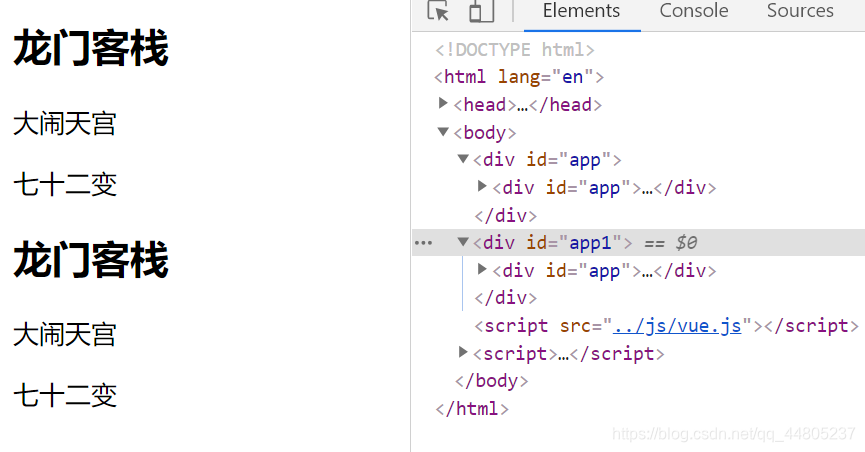The height and width of the screenshot is (452, 865).
Task: Click the second 大闹天宫 paragraph
Action: [x=65, y=335]
